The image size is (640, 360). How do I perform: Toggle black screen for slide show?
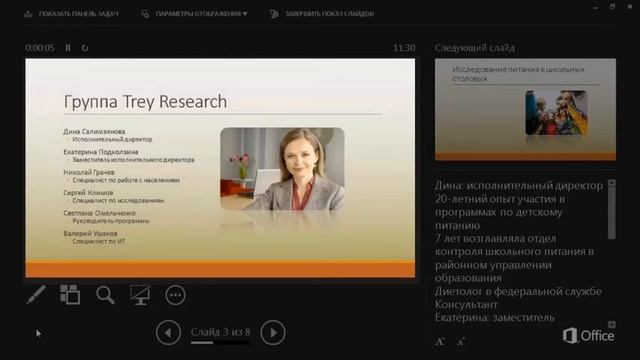point(140,295)
